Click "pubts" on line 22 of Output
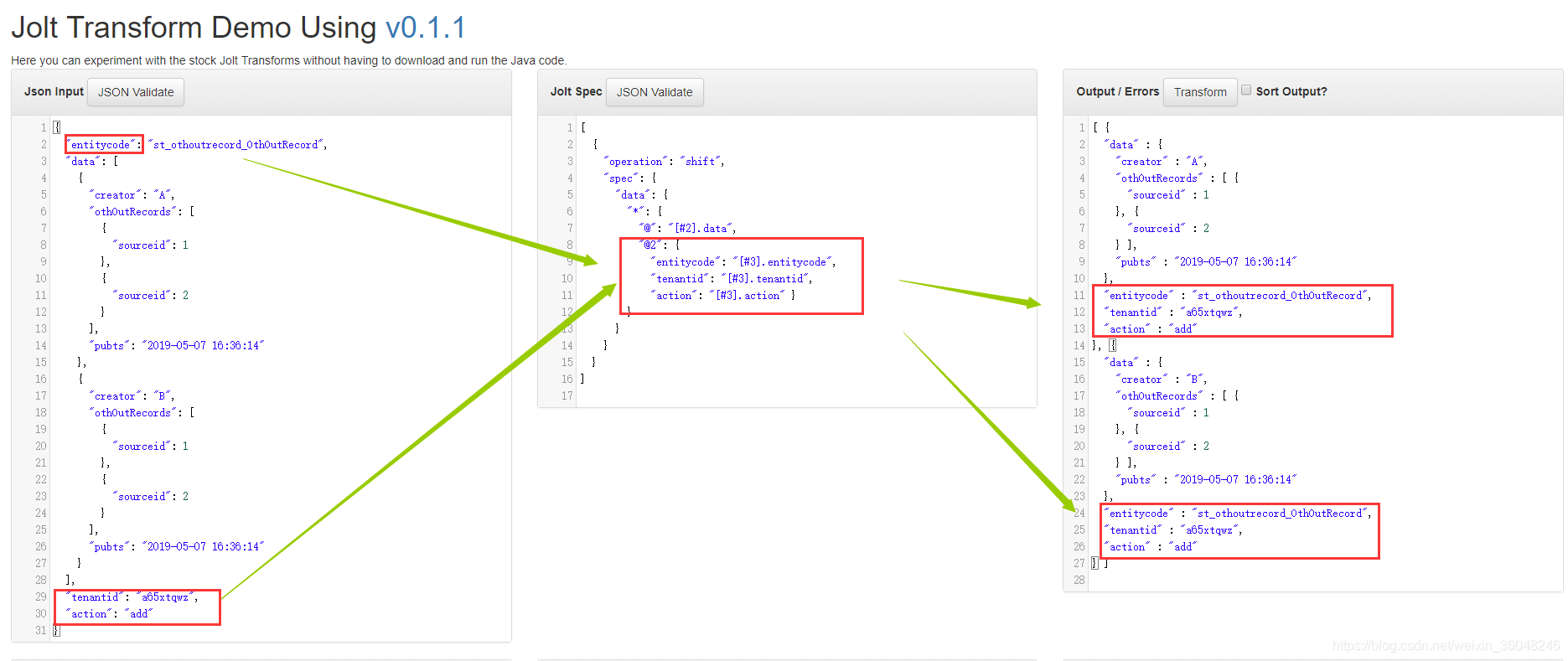The width and height of the screenshot is (1568, 661). click(1206, 480)
